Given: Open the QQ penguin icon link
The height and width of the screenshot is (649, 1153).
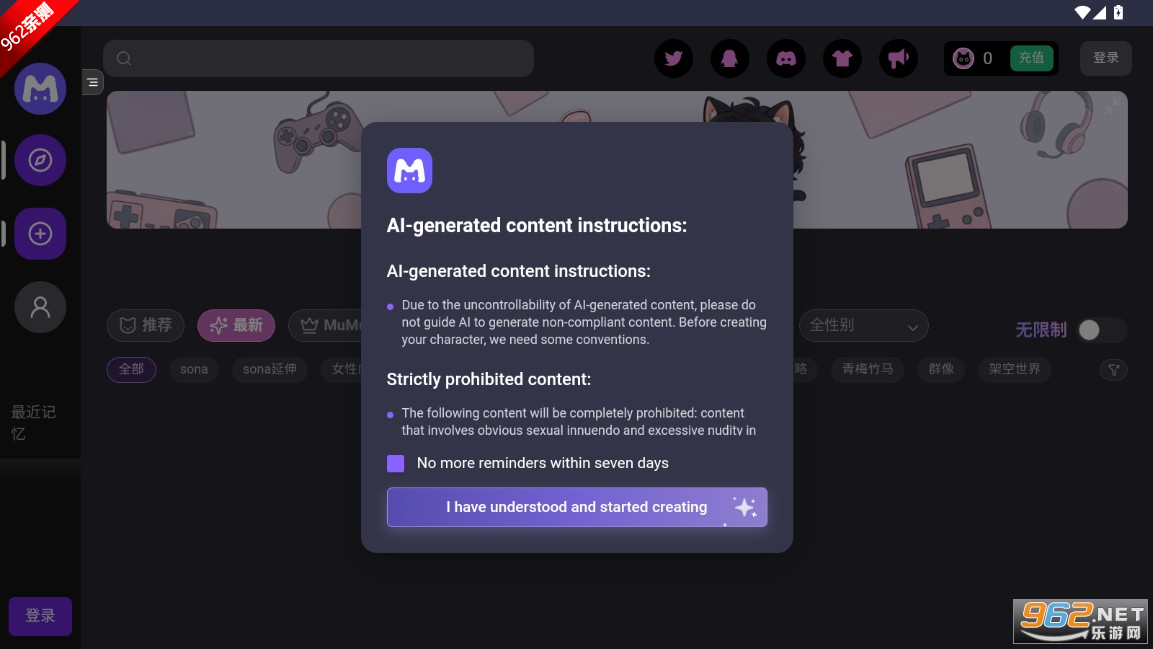Looking at the screenshot, I should 730,58.
